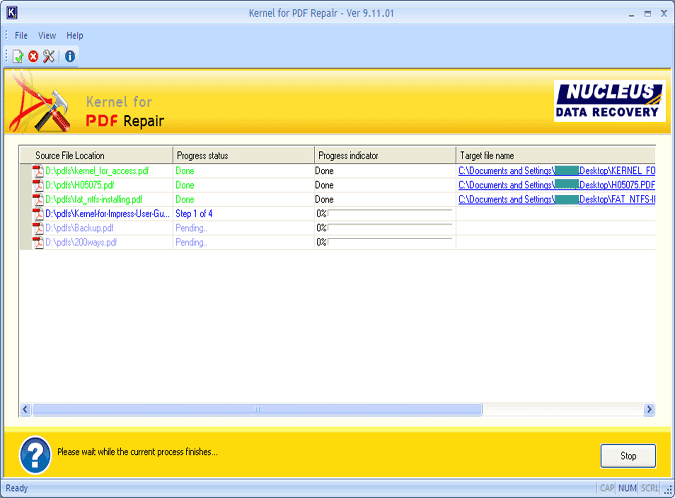Viewport: 675px width, 498px height.
Task: Open target link for H05075.PDF file
Action: click(557, 185)
